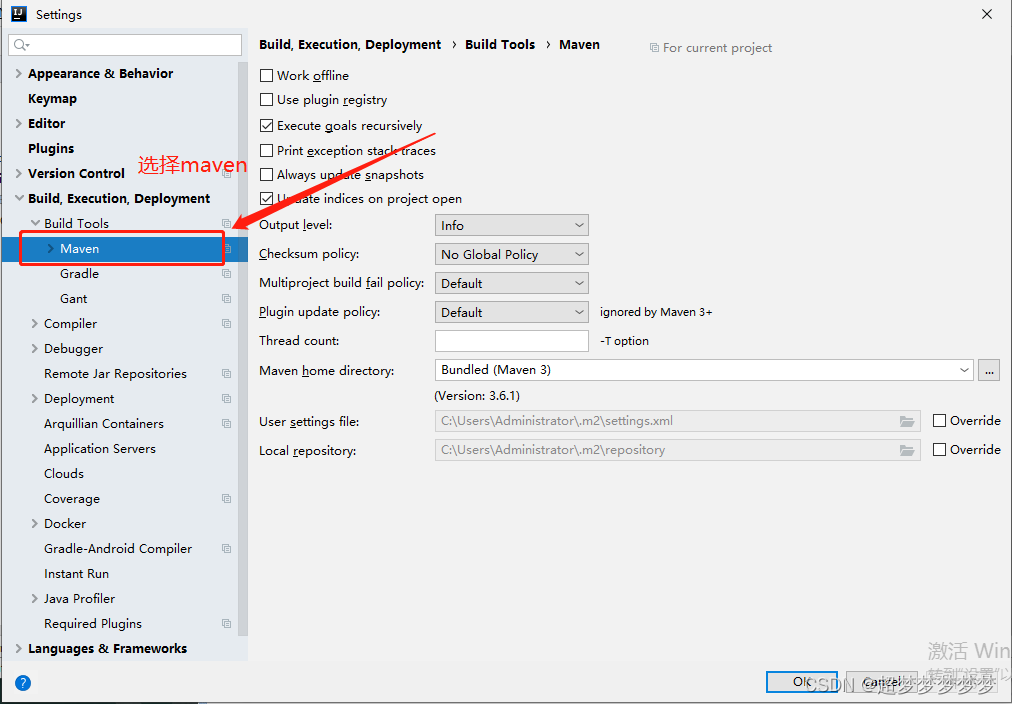Open the Checksum policy dropdown
The height and width of the screenshot is (704, 1012).
(x=512, y=254)
